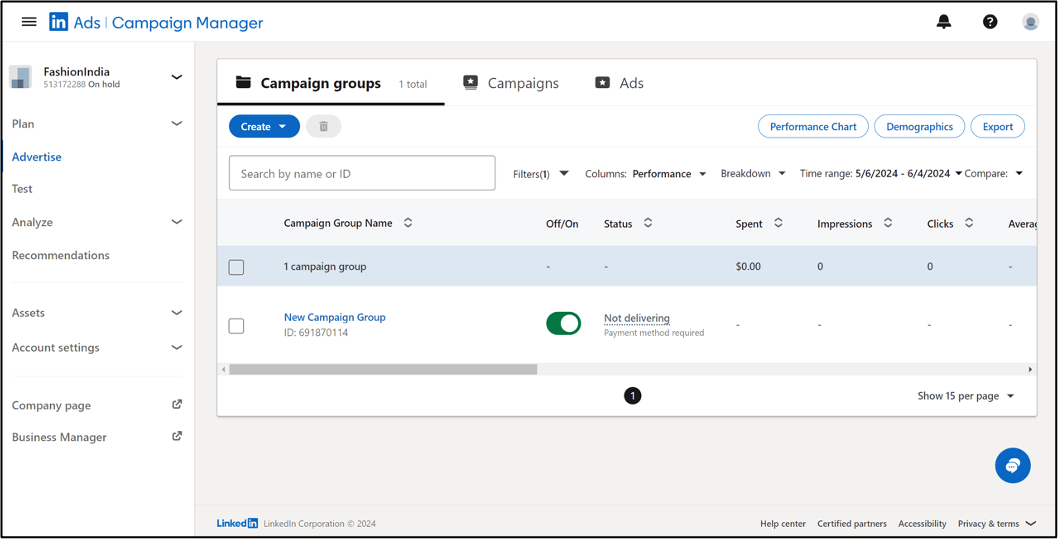This screenshot has height=541, width=1061.
Task: Click the trash delete icon button
Action: pos(324,126)
